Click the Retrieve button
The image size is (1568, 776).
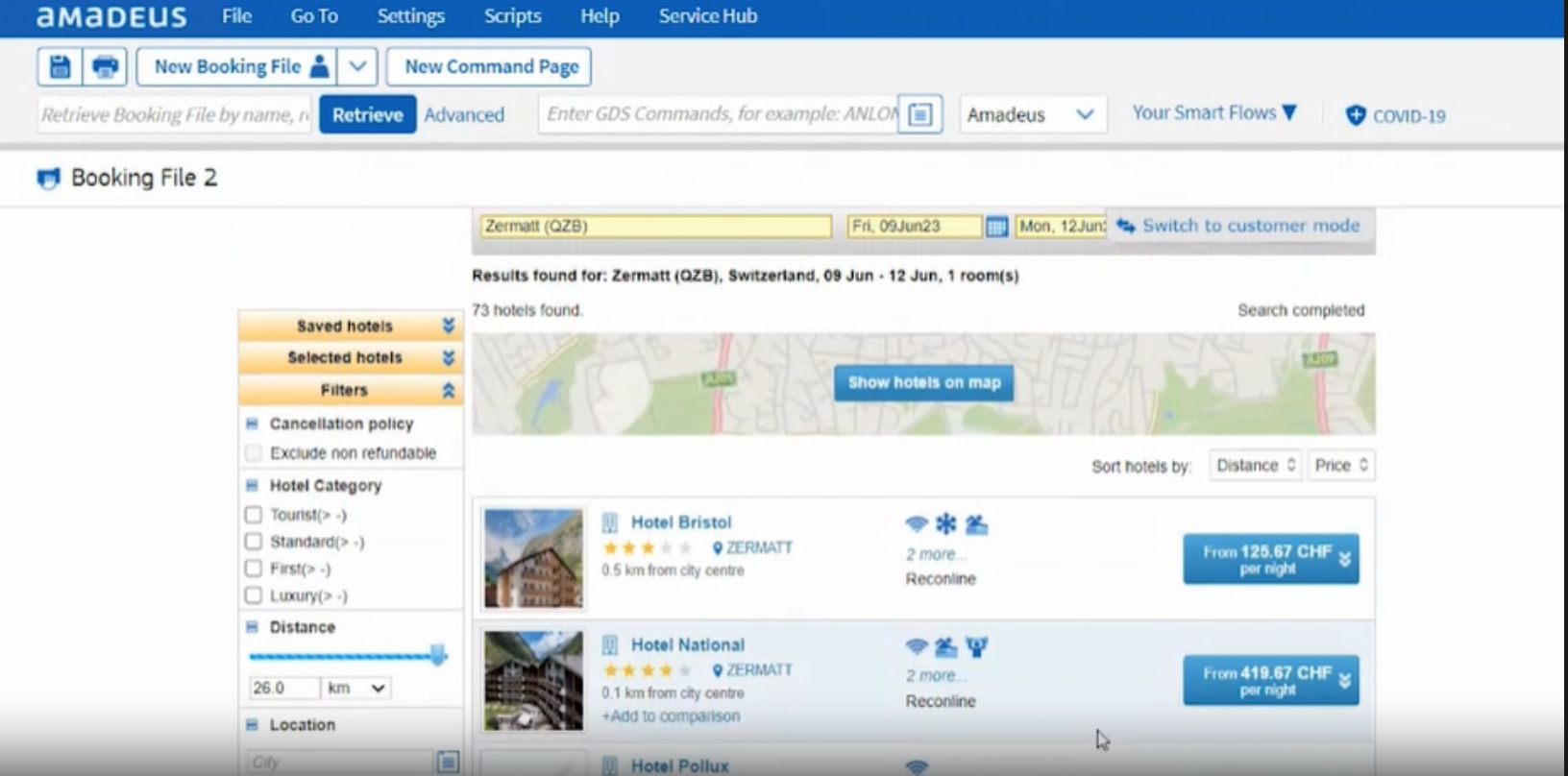(x=368, y=114)
